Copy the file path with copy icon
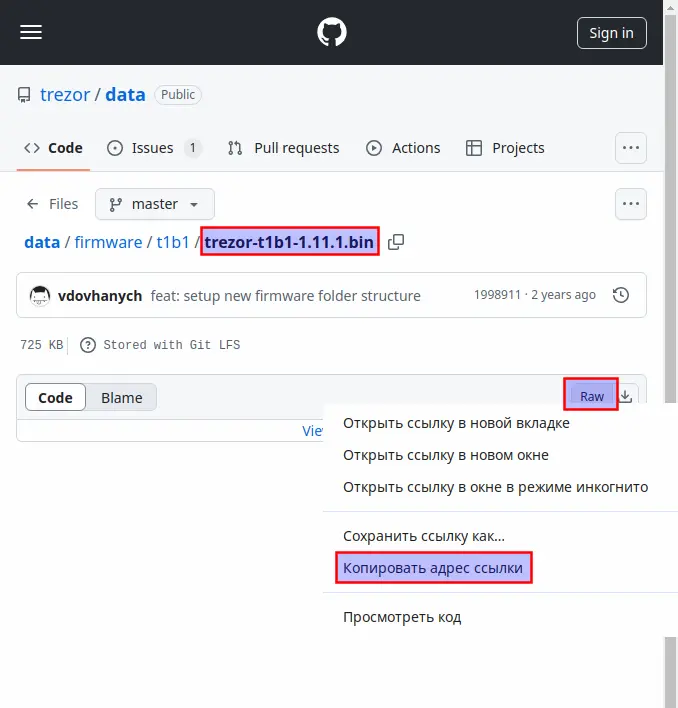 point(396,242)
